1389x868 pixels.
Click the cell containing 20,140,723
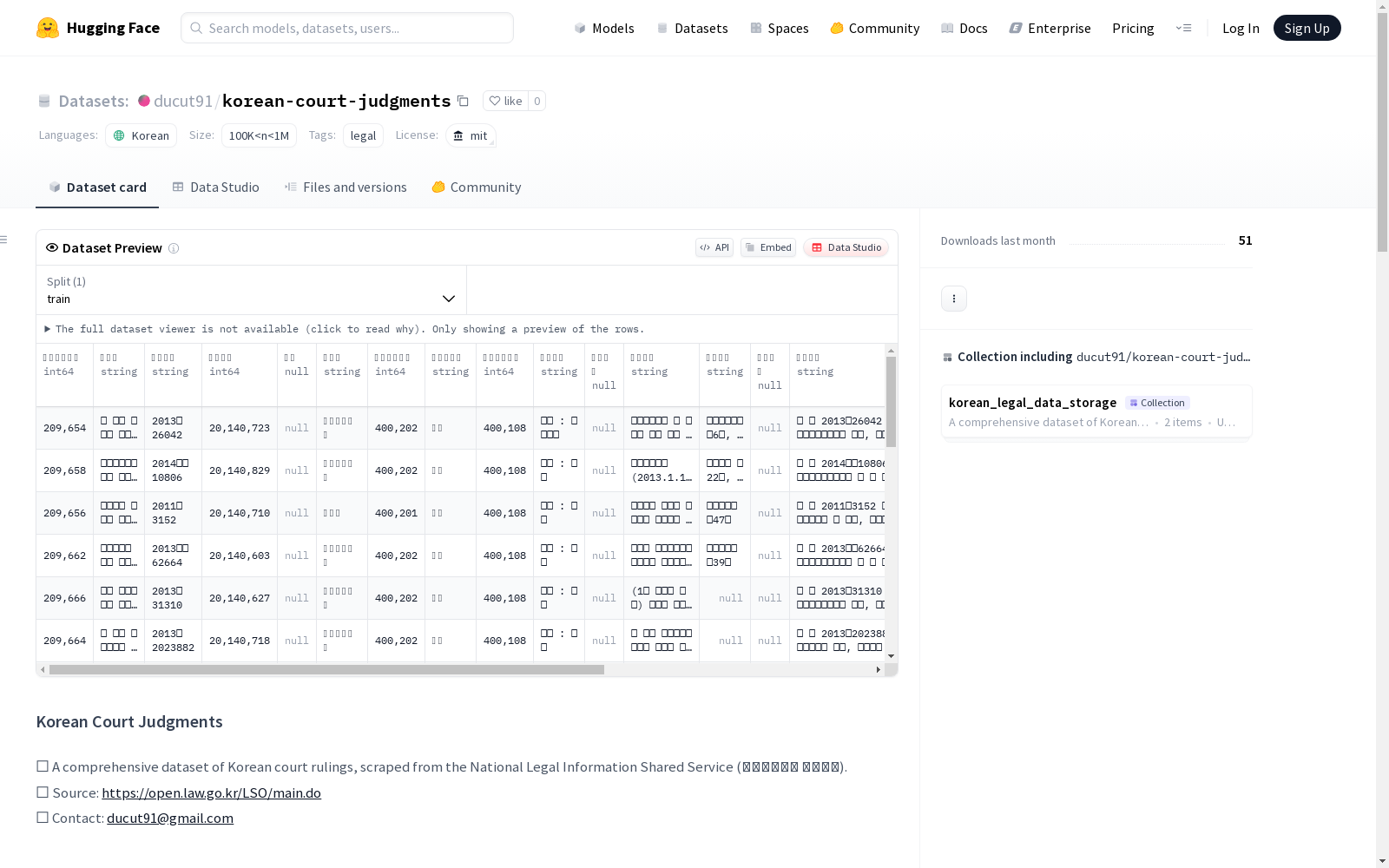tap(240, 428)
